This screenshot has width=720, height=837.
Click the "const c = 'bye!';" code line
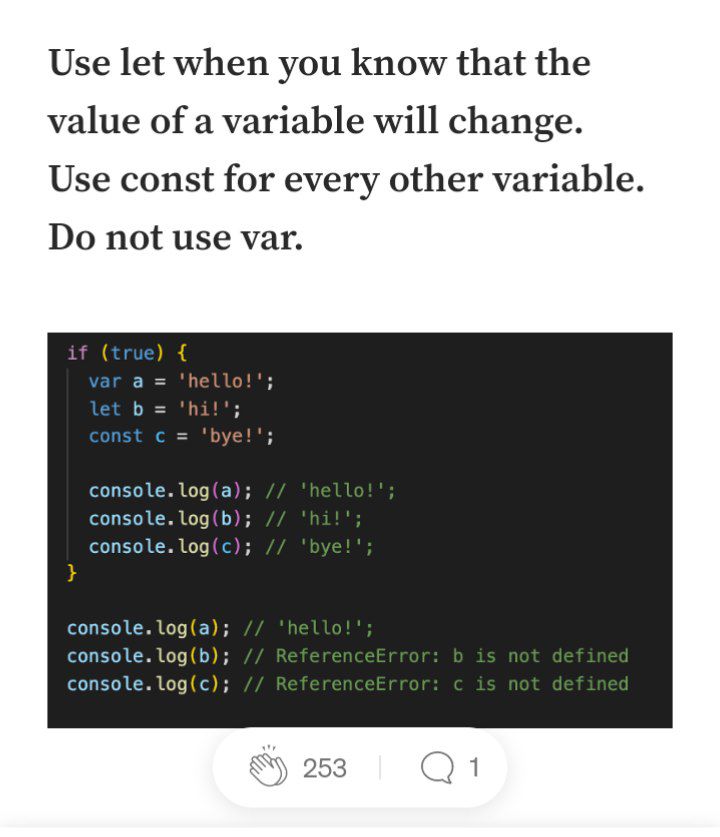click(181, 436)
